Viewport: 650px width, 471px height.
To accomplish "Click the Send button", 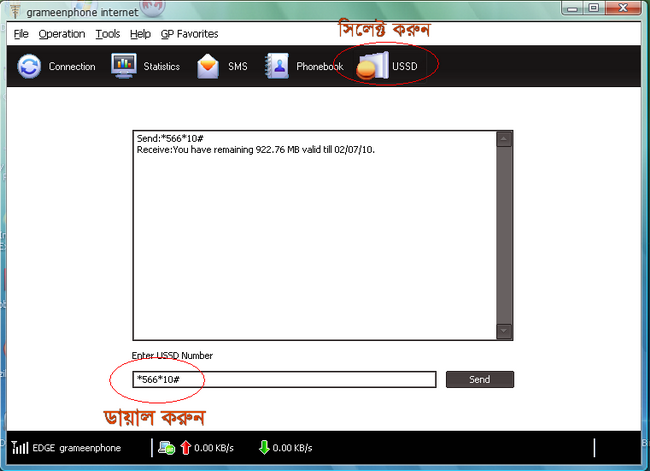I will 480,379.
